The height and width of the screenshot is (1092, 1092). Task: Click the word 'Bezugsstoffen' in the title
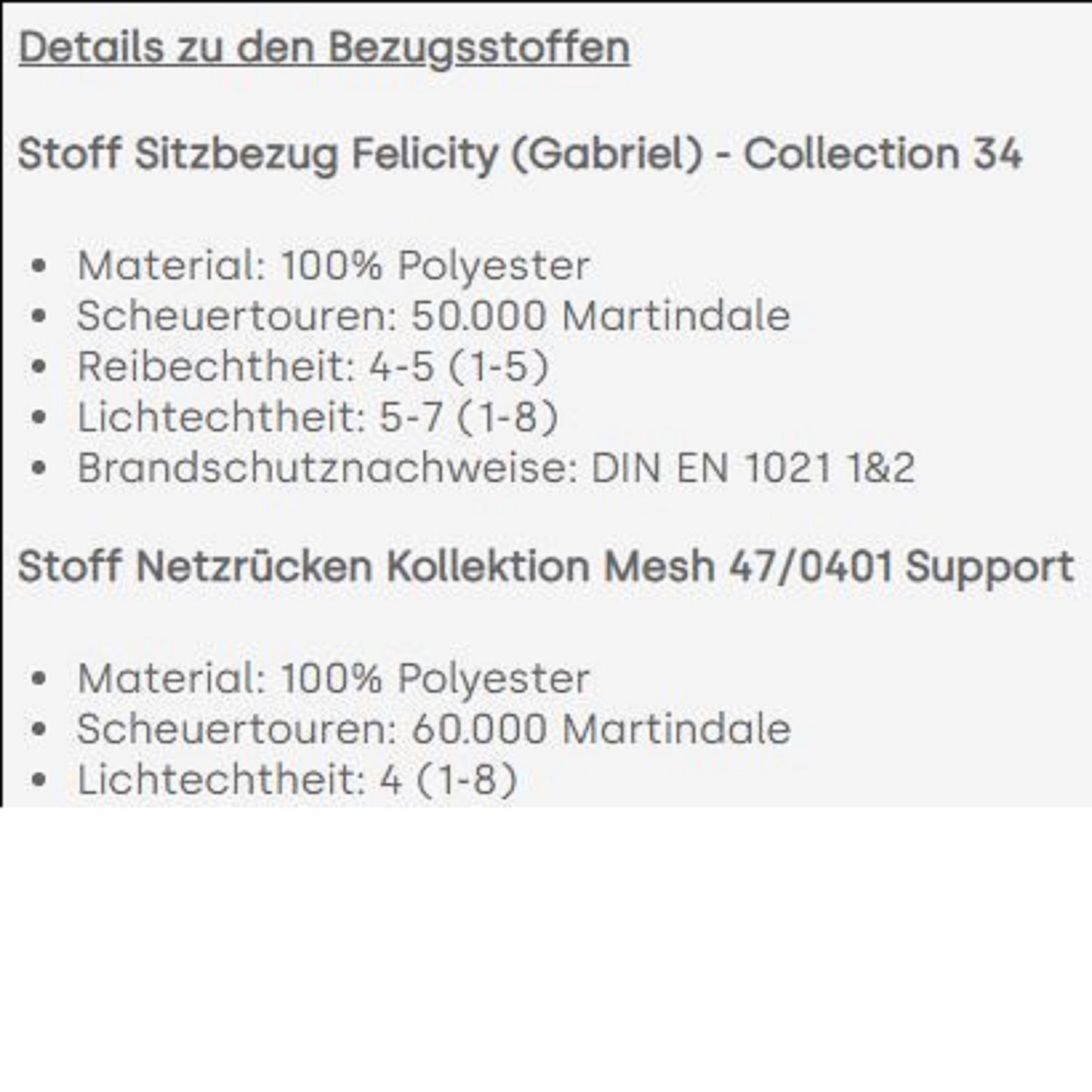478,48
